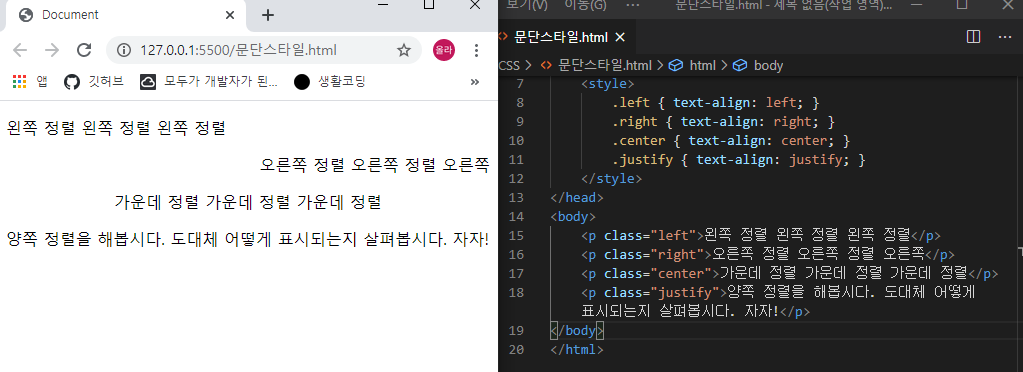Click the 오른쪽 정렬 paragraph in browser
Image resolution: width=1023 pixels, height=372 pixels.
[x=374, y=165]
